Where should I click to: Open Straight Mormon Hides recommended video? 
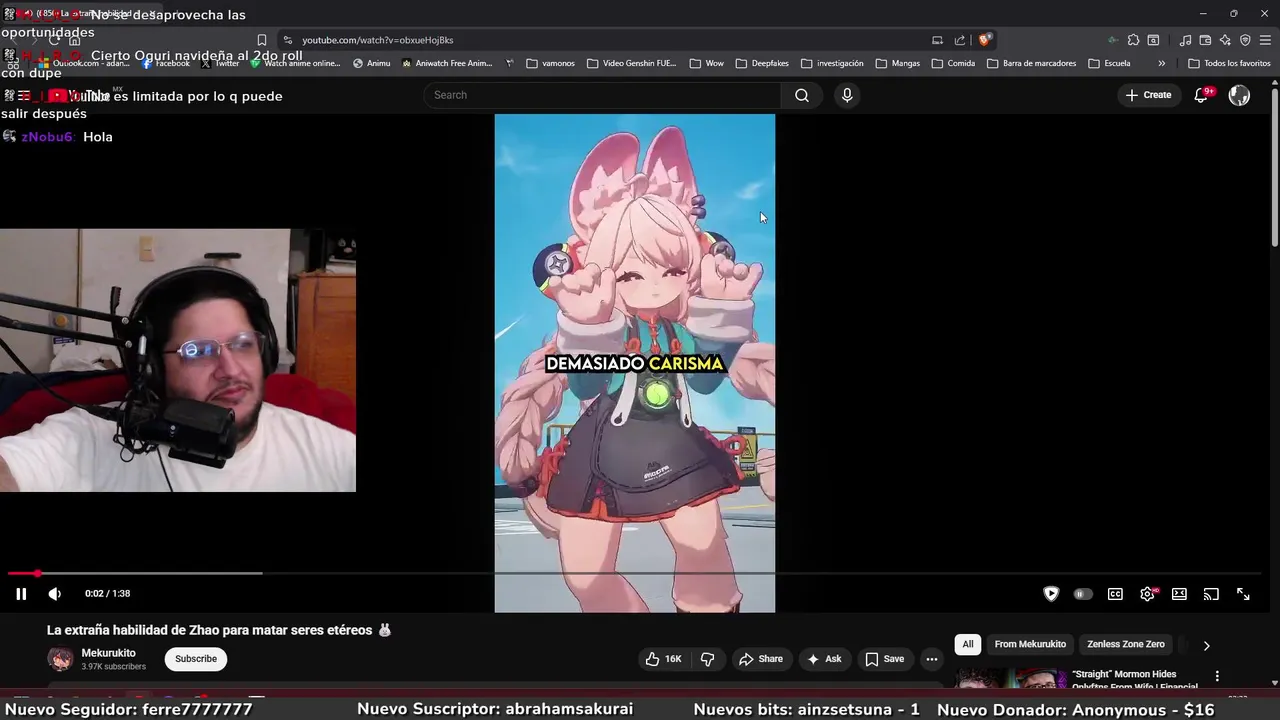click(1135, 680)
